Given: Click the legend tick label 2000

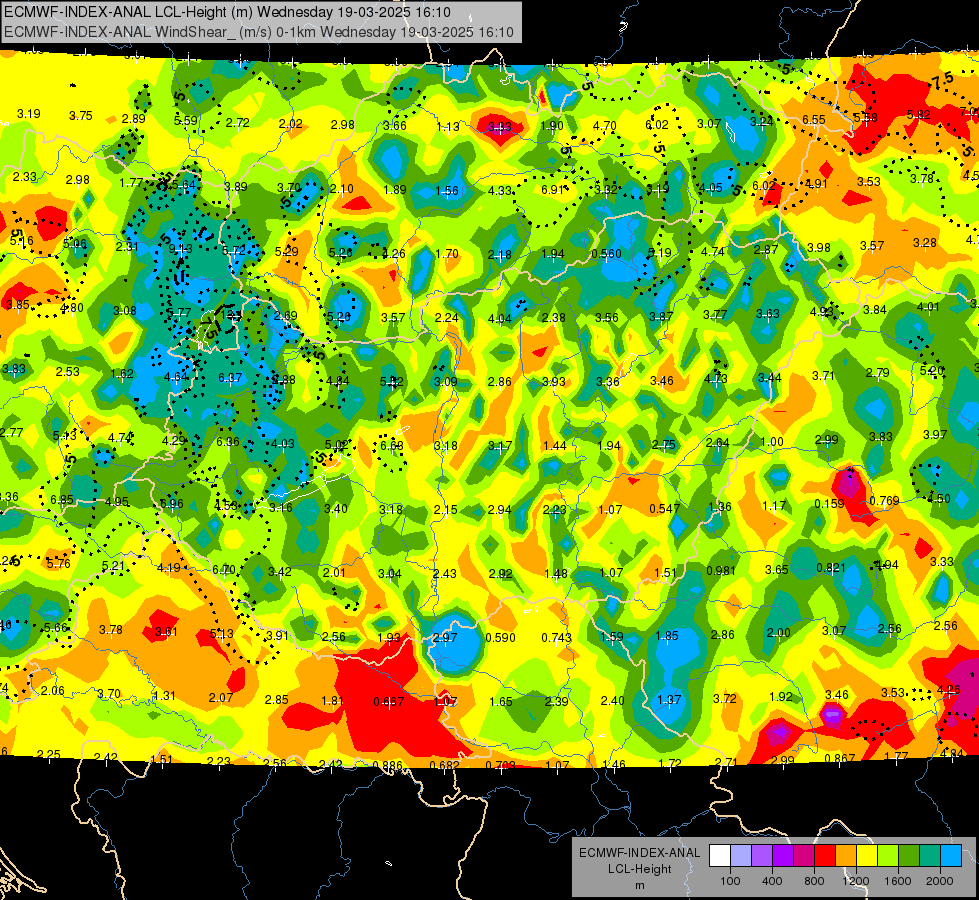Looking at the screenshot, I should (x=940, y=881).
